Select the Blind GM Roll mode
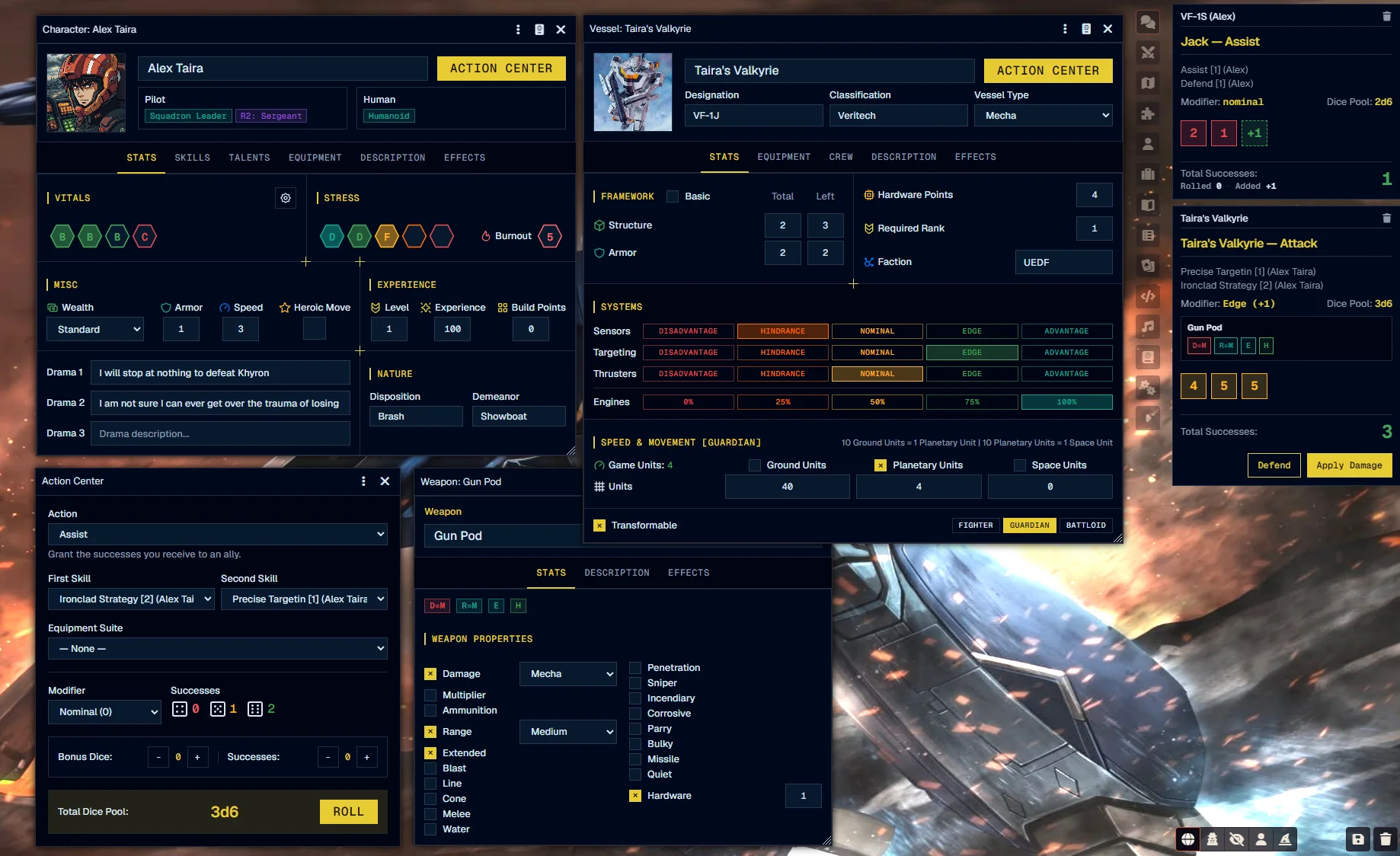Screen dimensions: 1400x856 (1236, 839)
